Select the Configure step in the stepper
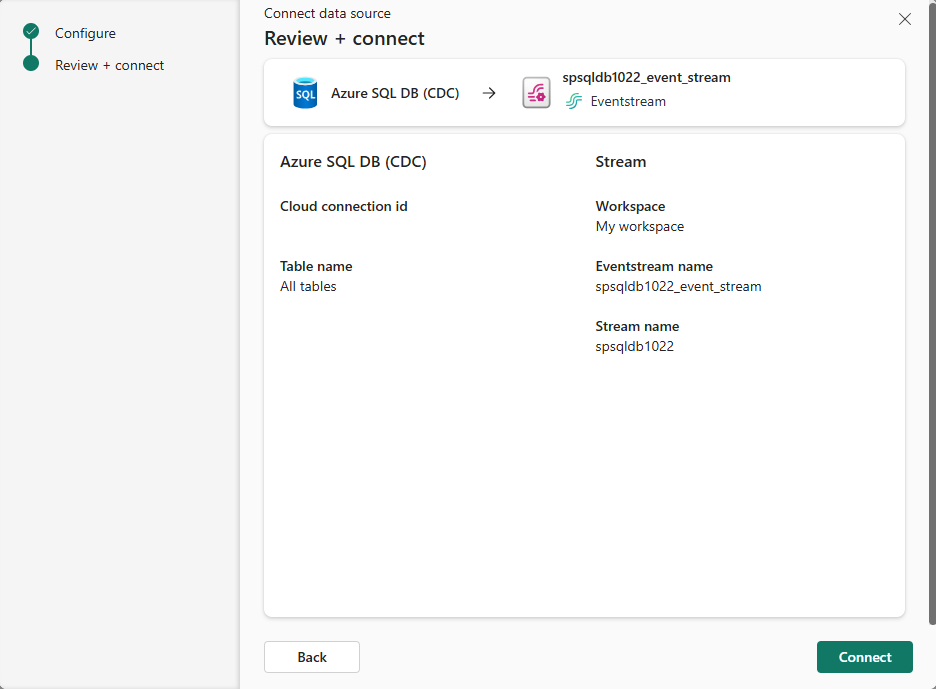 tap(84, 32)
